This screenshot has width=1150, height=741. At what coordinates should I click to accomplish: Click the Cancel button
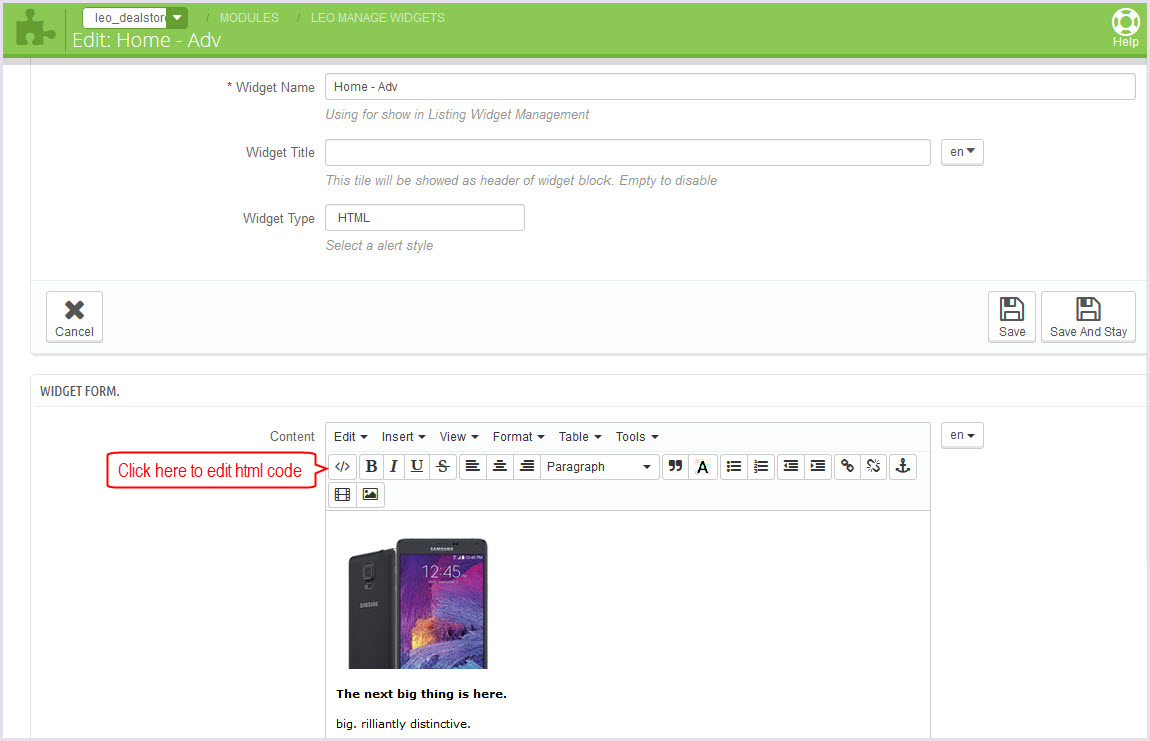[74, 317]
